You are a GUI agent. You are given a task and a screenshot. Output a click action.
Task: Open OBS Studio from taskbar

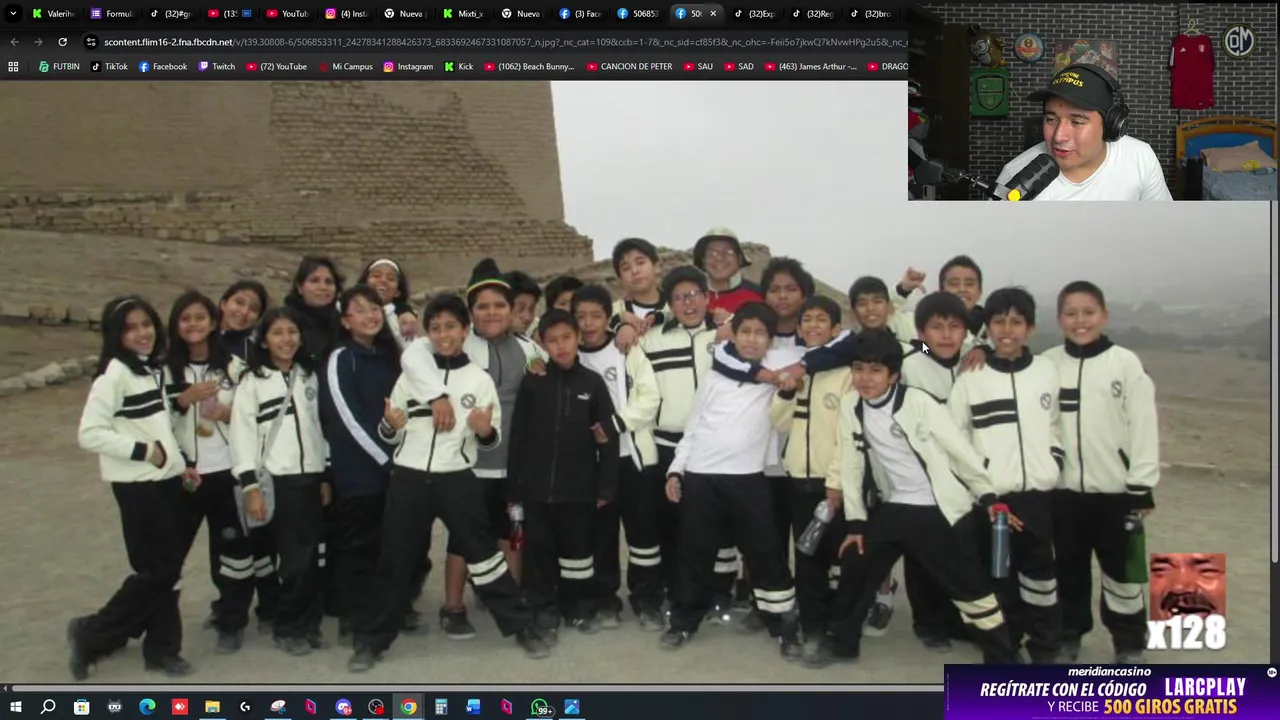[x=376, y=707]
